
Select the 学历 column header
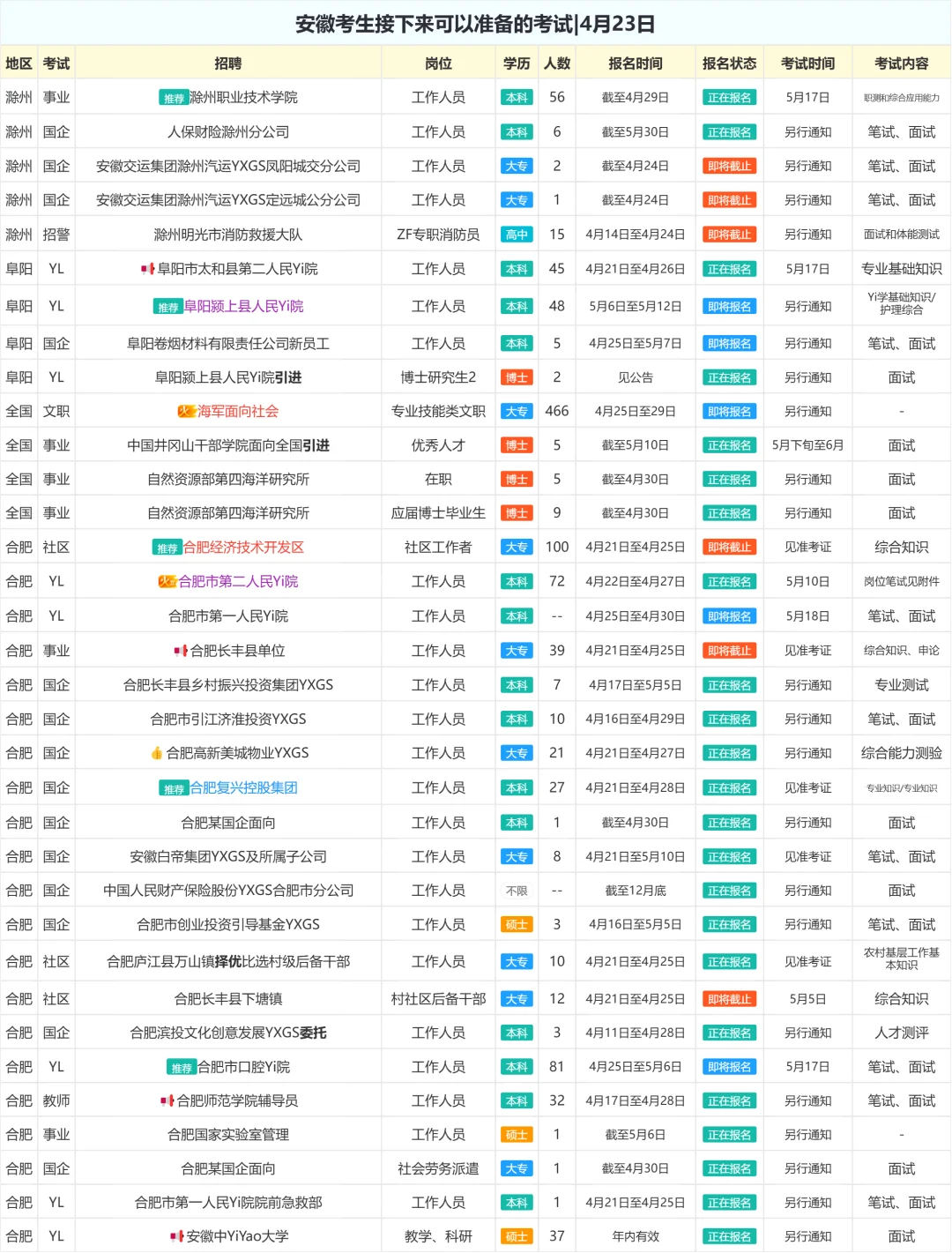click(x=517, y=63)
